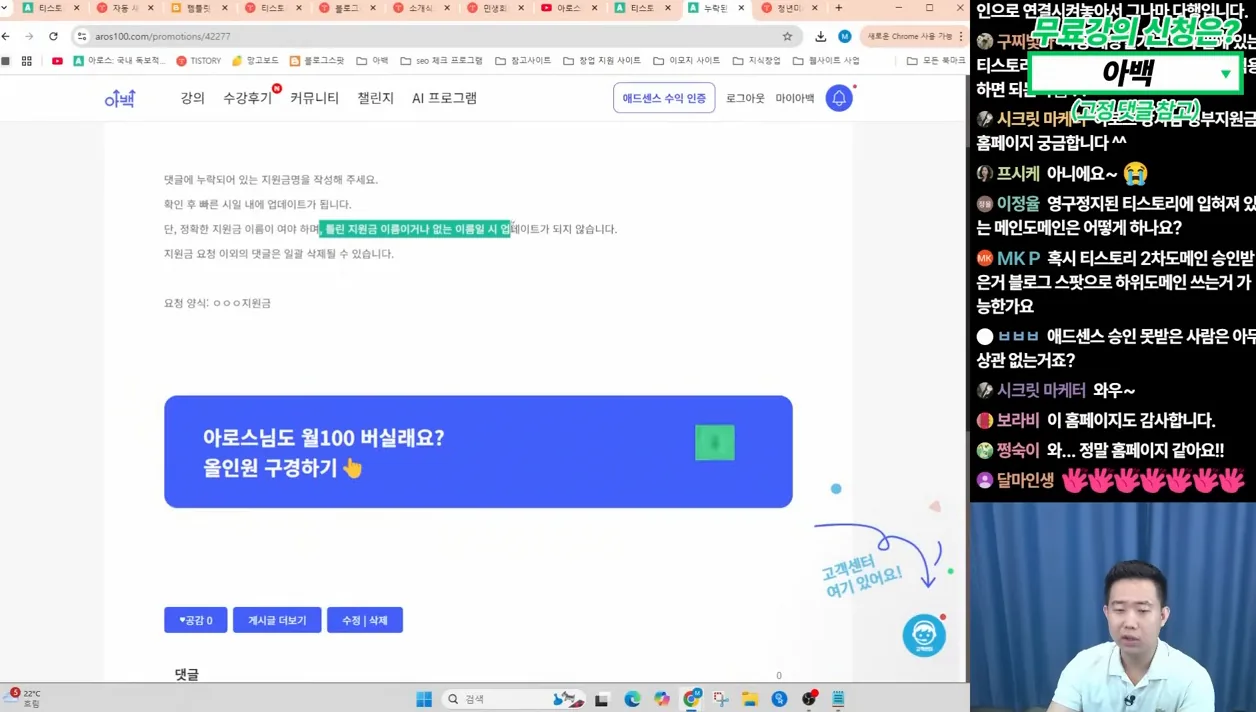The image size is (1256, 712).
Task: Click the ♥공감 0 like button
Action: click(x=196, y=620)
